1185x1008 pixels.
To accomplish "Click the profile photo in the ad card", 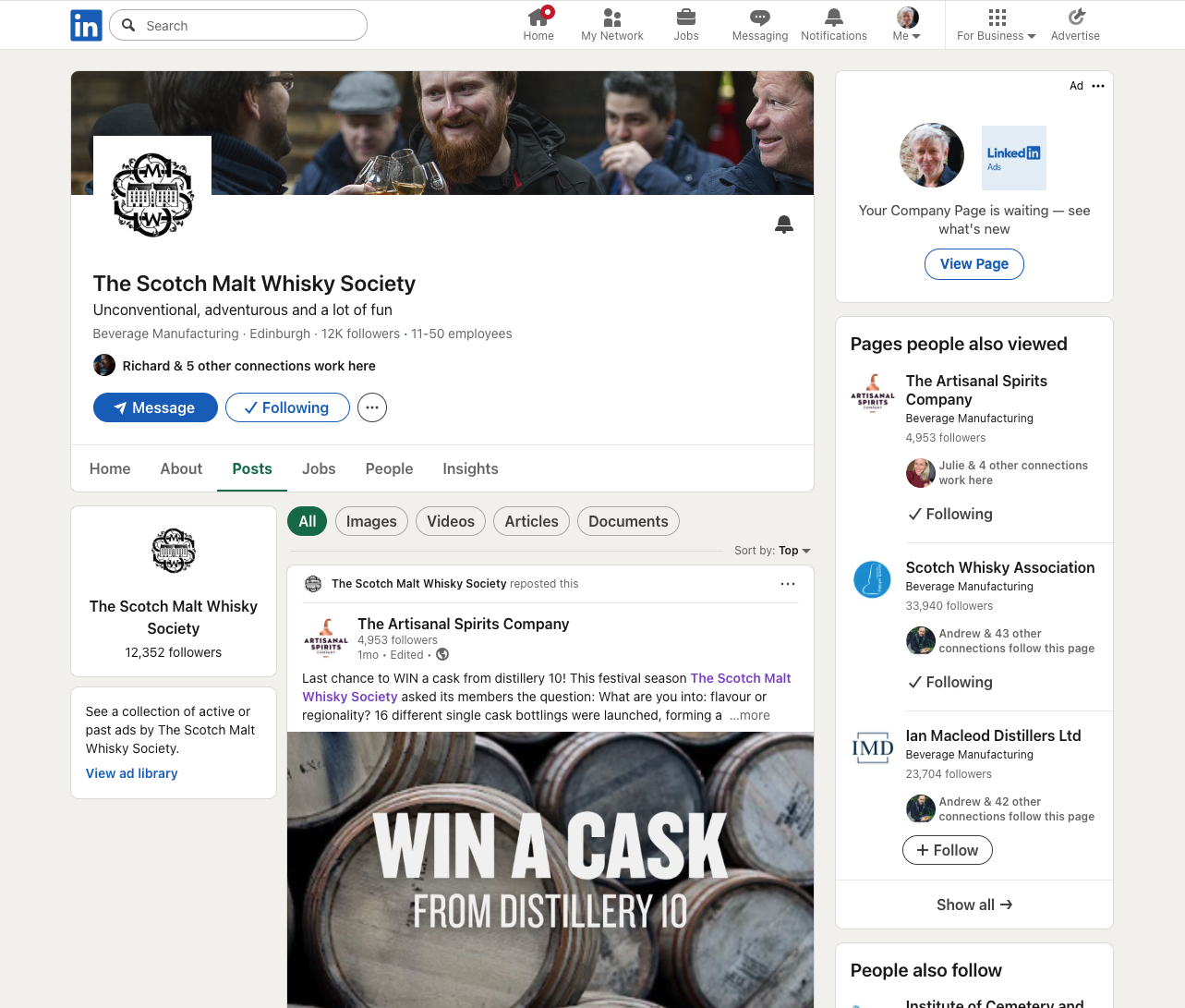I will pos(932,155).
